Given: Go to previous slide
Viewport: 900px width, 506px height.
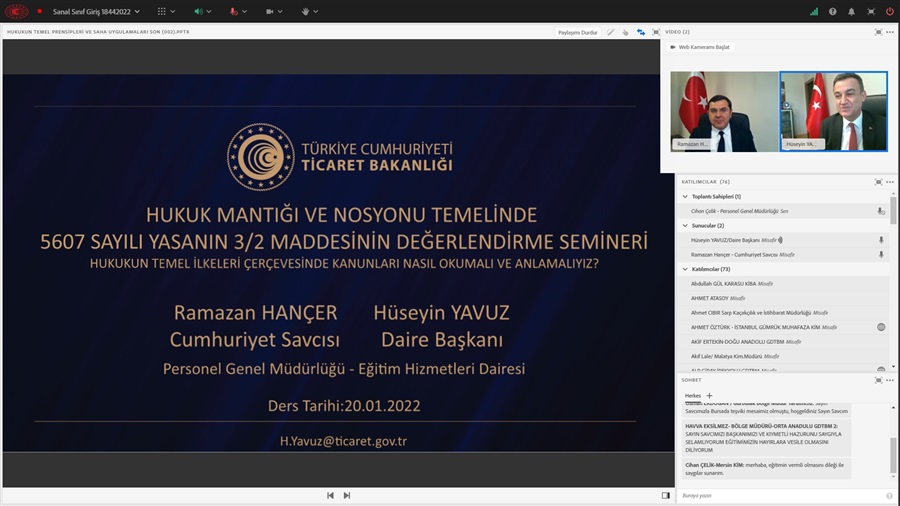Looking at the screenshot, I should pyautogui.click(x=330, y=496).
